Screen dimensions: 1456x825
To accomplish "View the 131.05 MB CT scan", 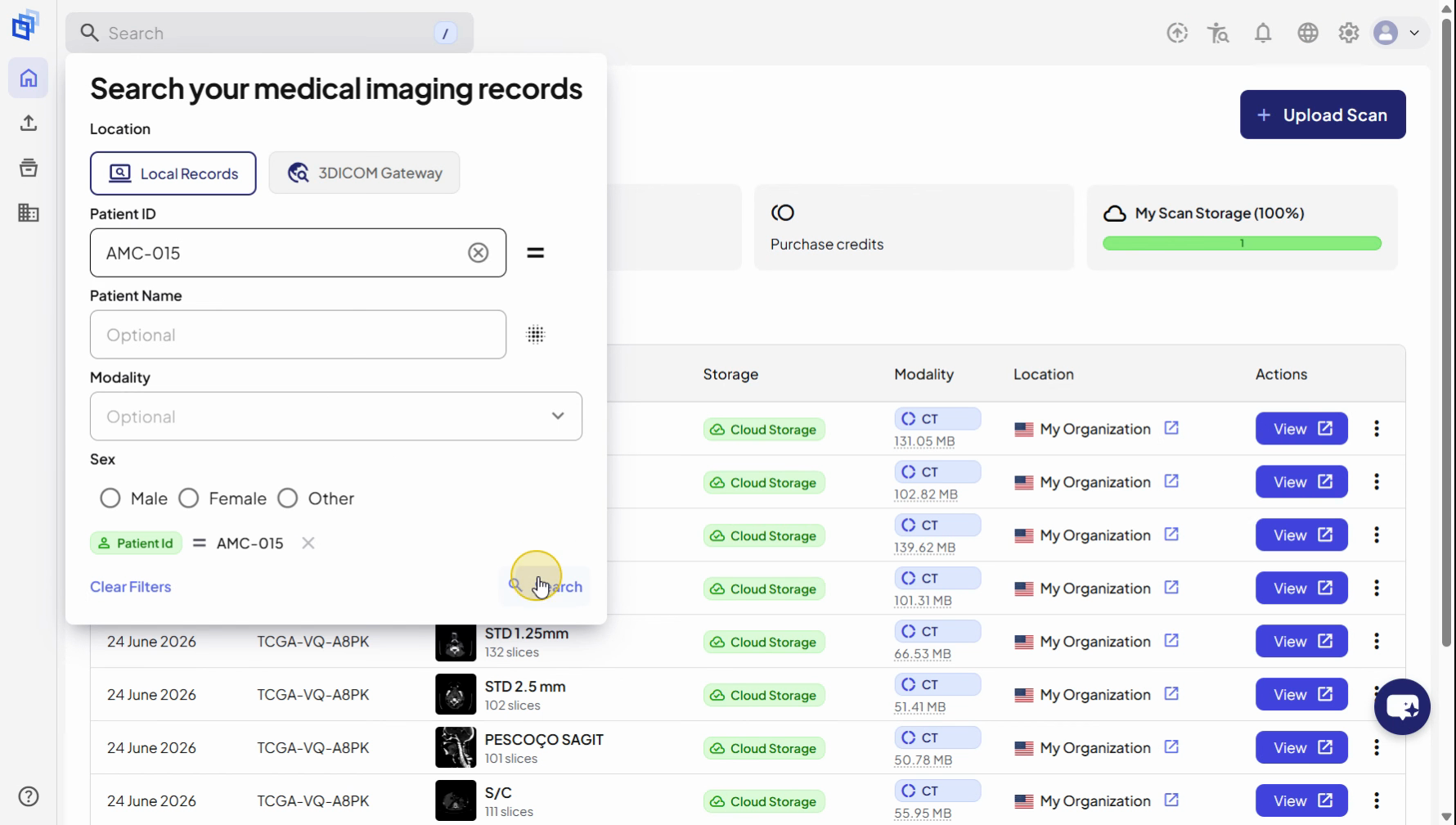I will 1301,429.
